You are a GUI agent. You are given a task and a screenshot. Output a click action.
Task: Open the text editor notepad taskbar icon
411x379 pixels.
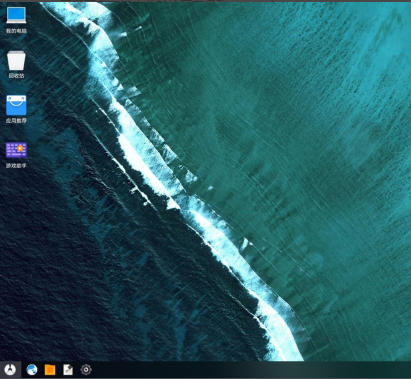pyautogui.click(x=68, y=369)
